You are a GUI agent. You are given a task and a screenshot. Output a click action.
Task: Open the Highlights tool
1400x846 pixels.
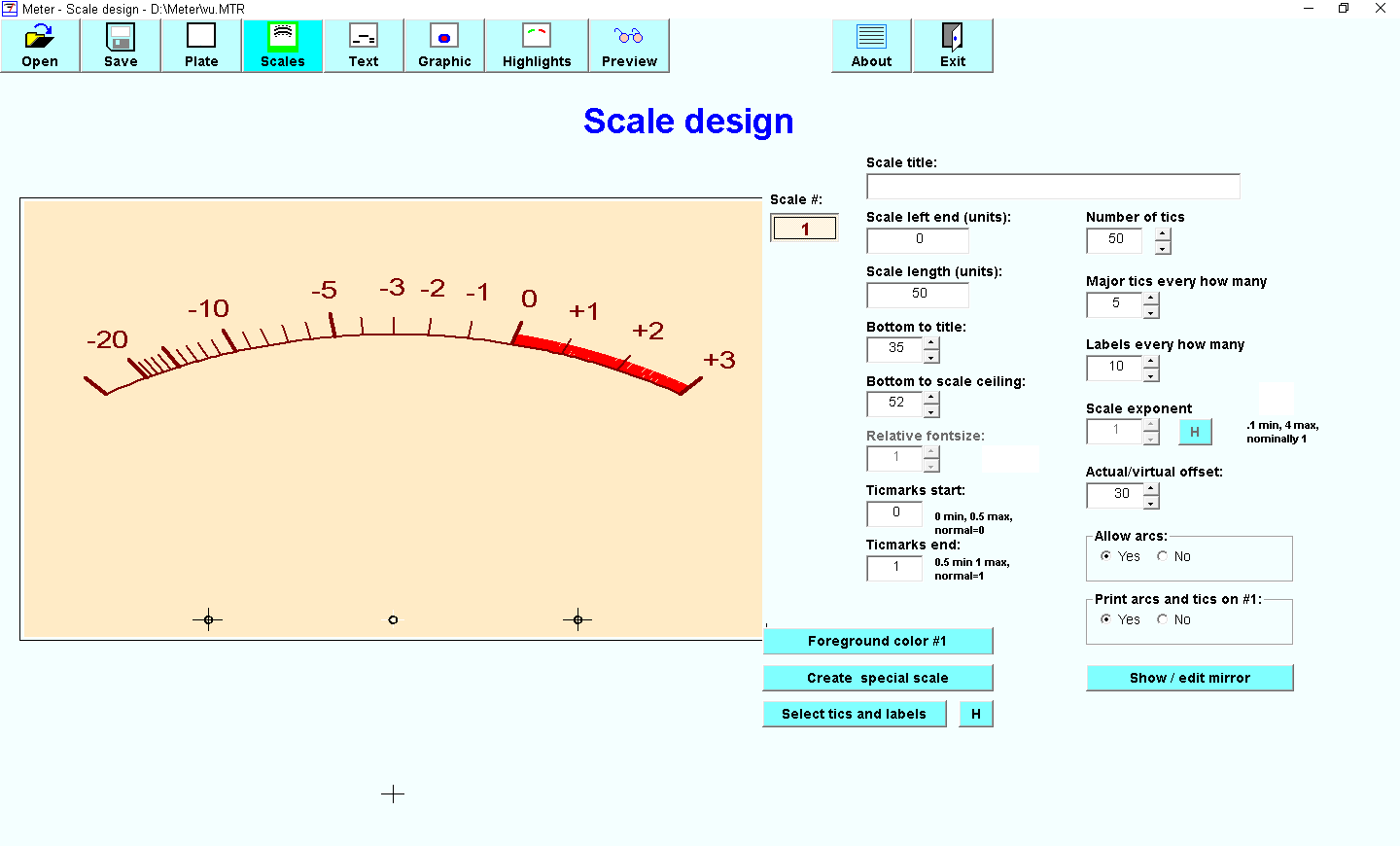pos(537,46)
